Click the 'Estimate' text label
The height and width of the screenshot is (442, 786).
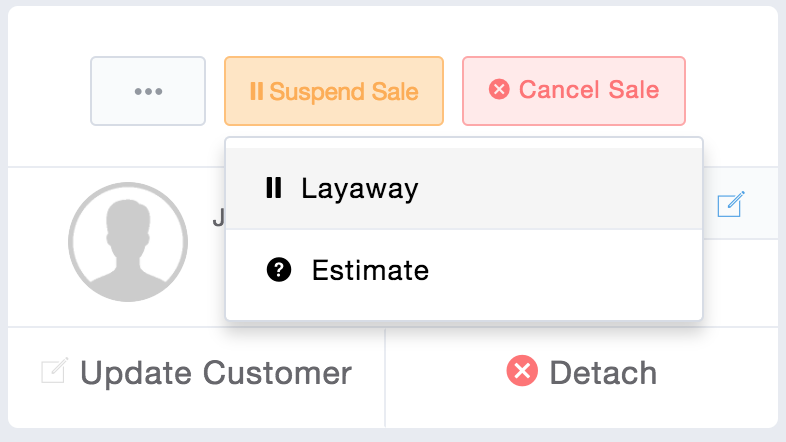click(x=370, y=270)
